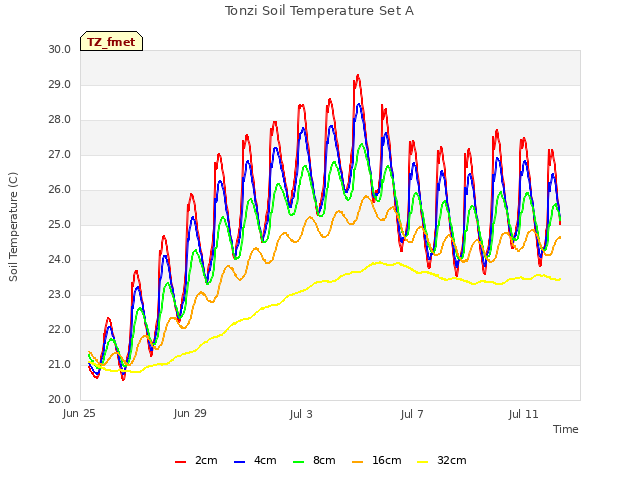The height and width of the screenshot is (480, 640).
Task: Click the 29.0 y-axis tick label
Action: pos(60,84)
